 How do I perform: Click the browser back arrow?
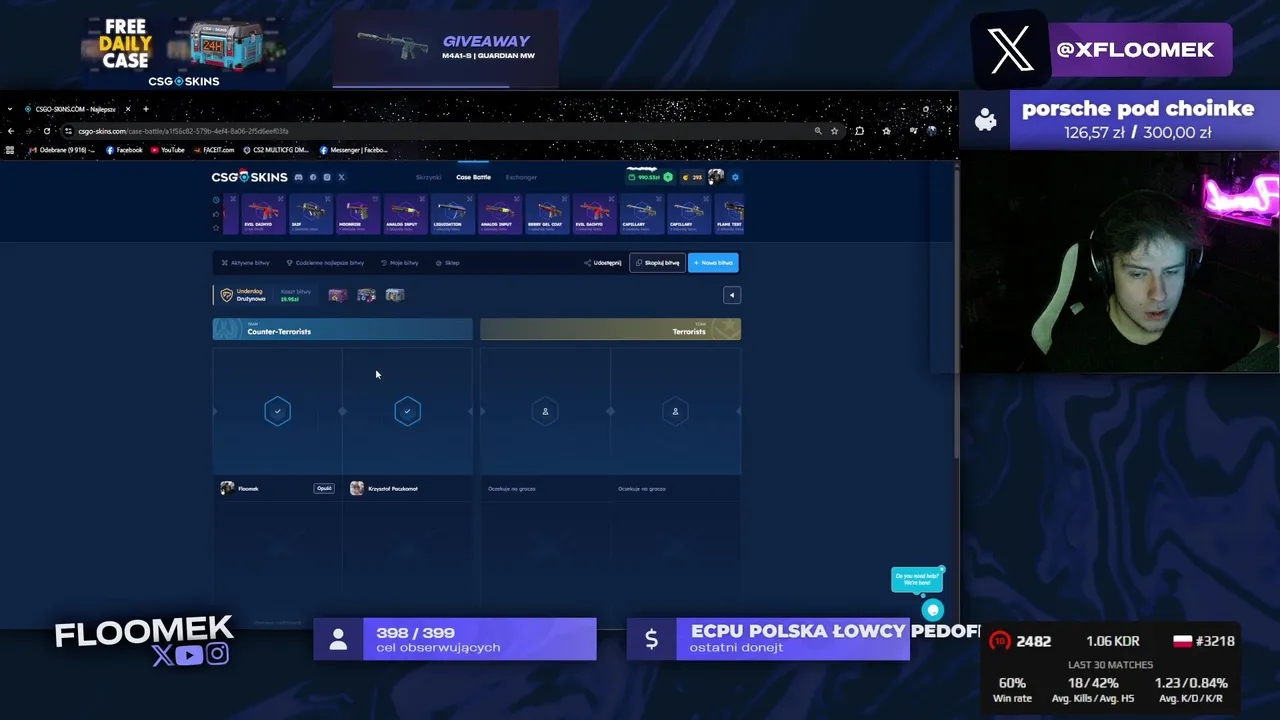(11, 131)
